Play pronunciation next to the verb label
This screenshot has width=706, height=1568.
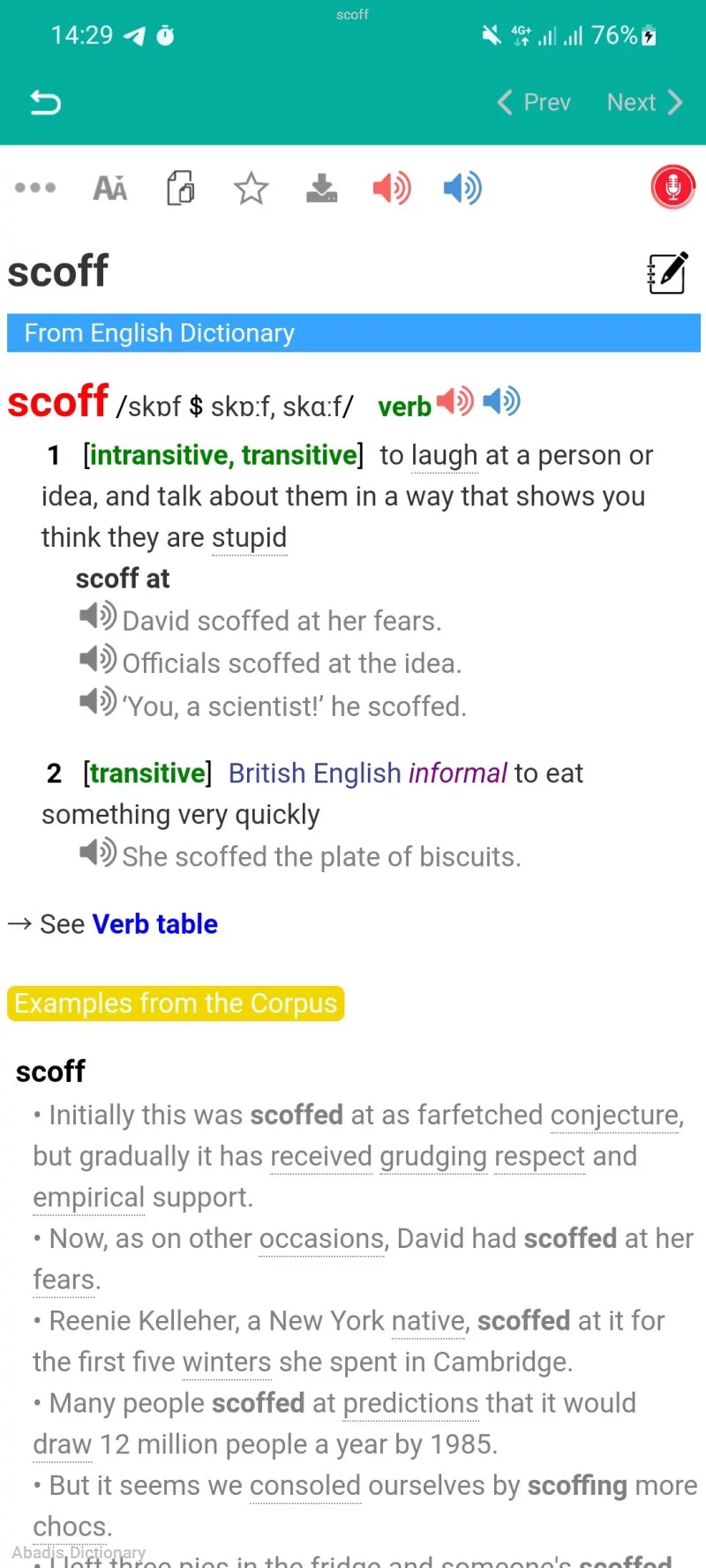454,401
